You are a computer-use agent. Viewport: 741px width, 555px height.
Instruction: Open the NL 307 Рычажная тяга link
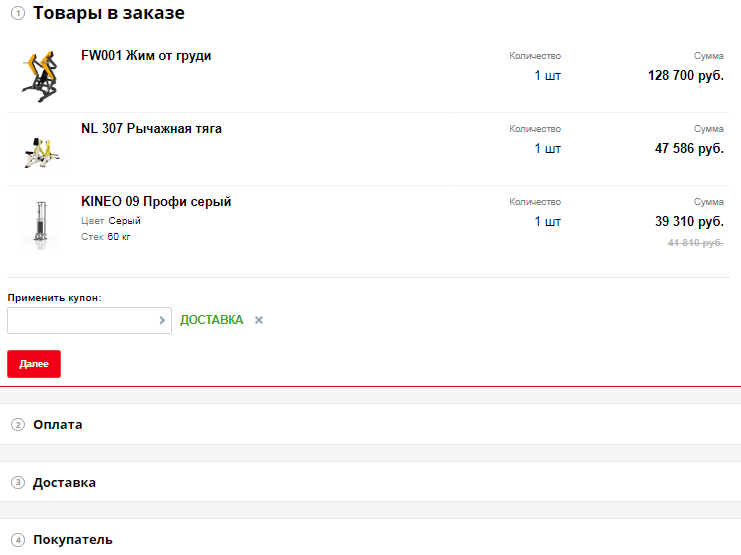[151, 129]
